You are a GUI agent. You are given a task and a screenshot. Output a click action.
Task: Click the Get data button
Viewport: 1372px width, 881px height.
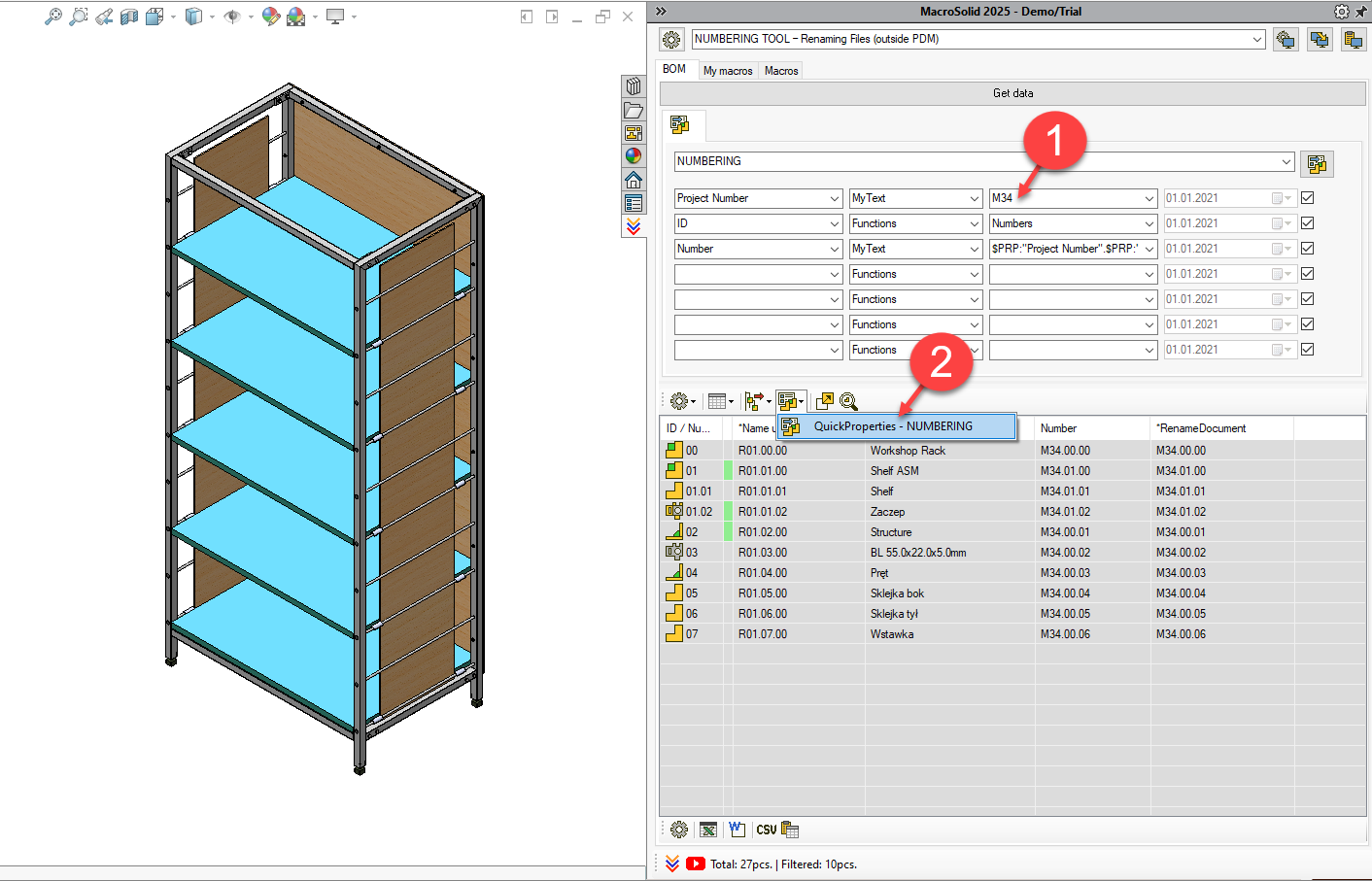[x=1012, y=93]
